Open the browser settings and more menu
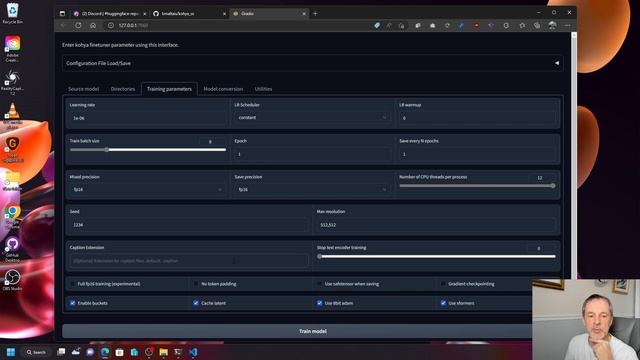Viewport: 640px width, 360px height. click(x=568, y=25)
